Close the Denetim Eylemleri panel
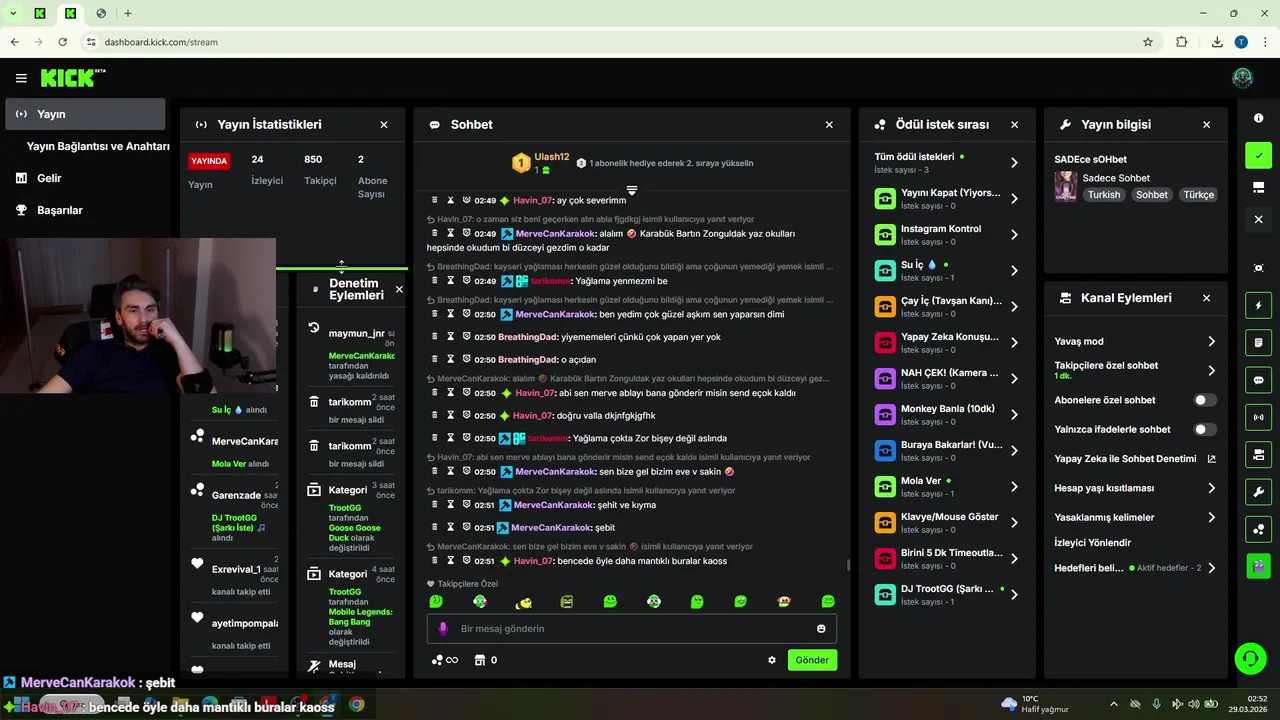The height and width of the screenshot is (720, 1280). pos(399,289)
